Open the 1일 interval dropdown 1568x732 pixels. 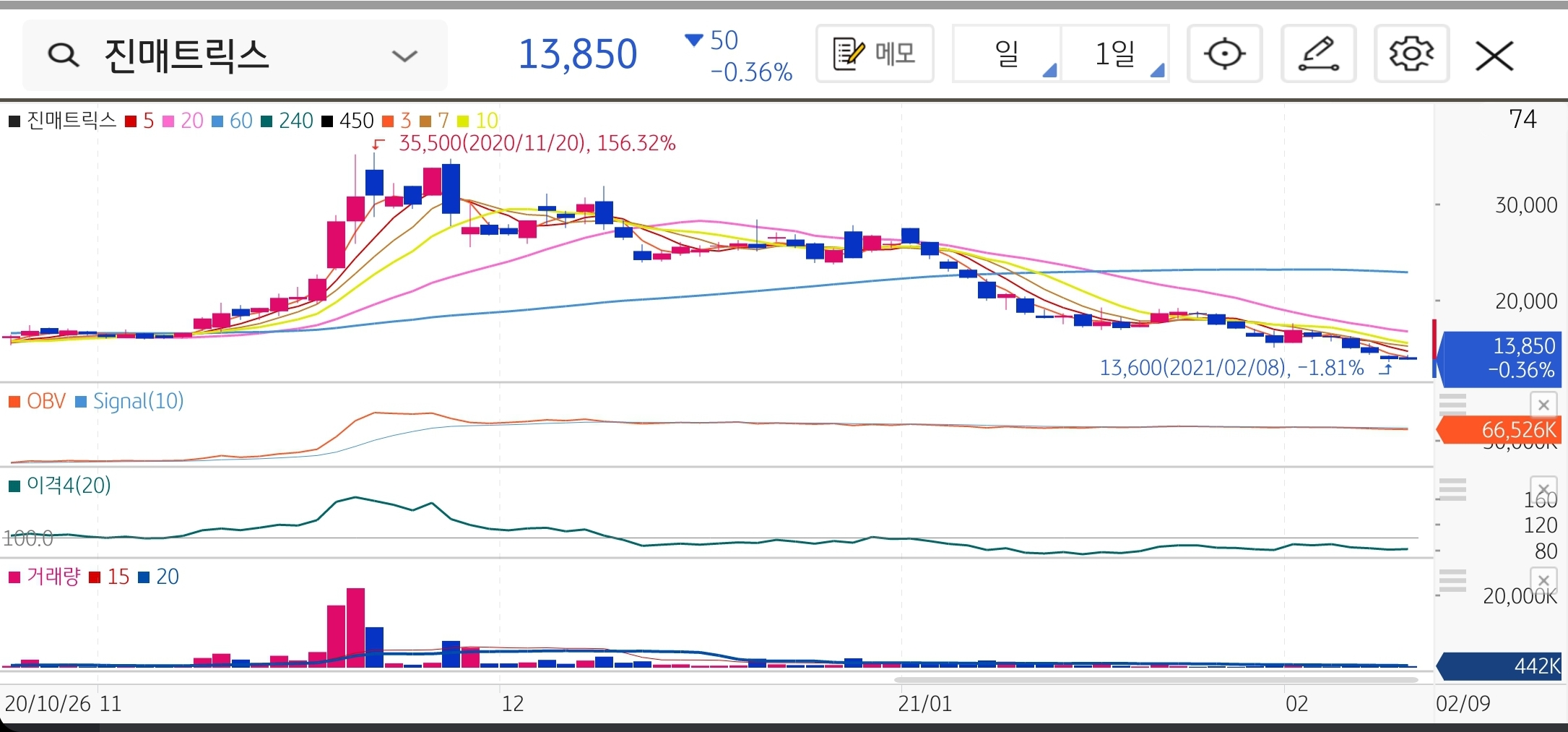1115,53
